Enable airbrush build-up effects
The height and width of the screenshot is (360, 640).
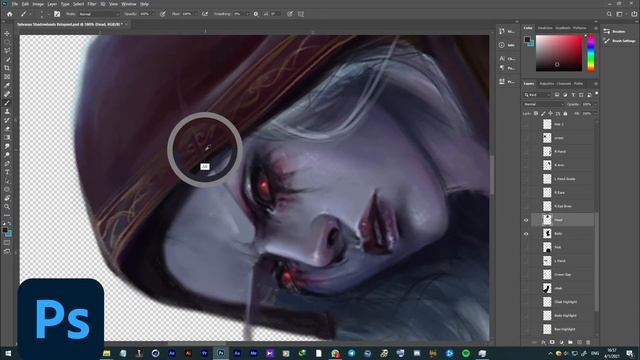coord(205,14)
